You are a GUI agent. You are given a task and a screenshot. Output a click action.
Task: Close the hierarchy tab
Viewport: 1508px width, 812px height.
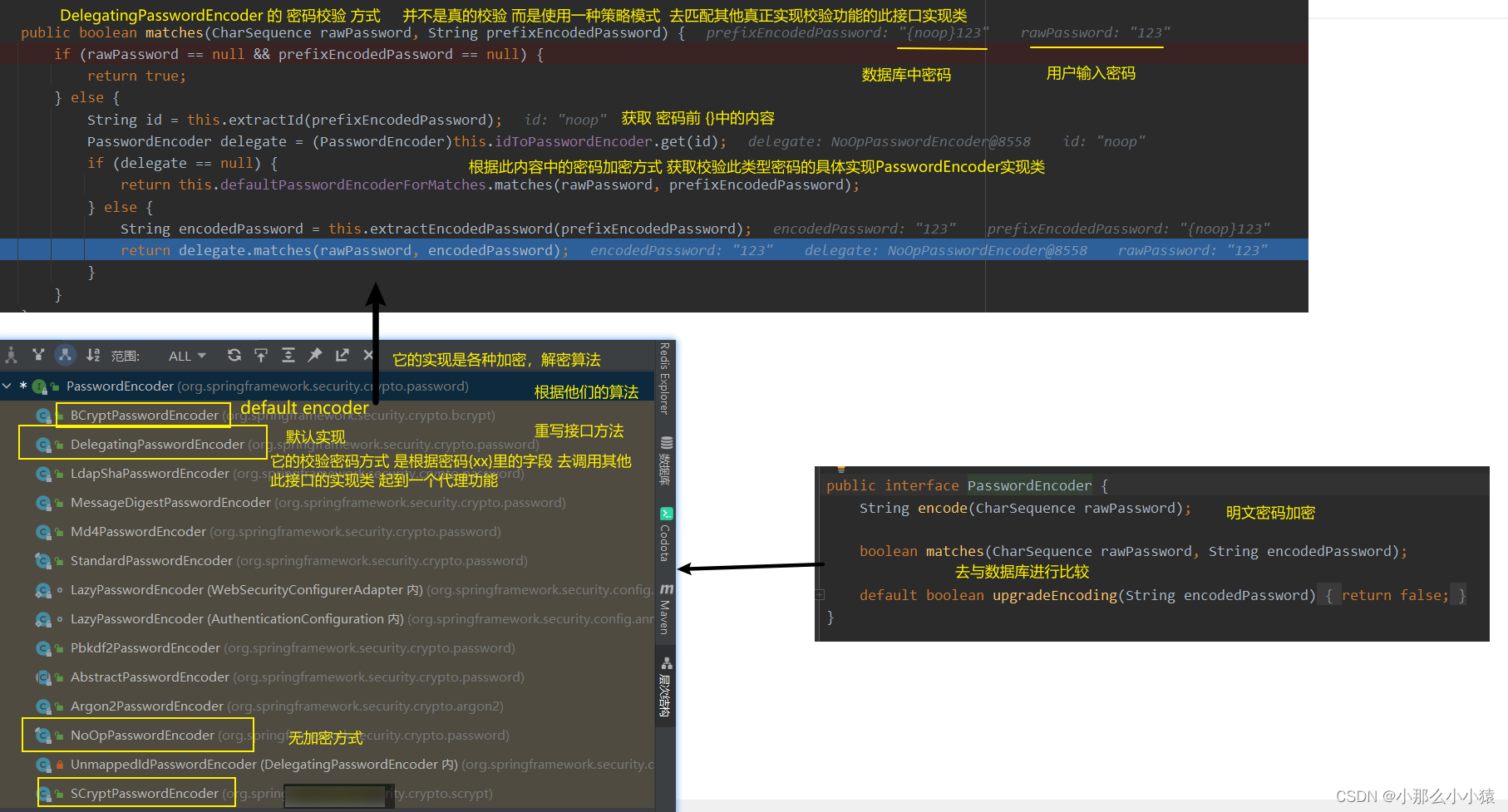tap(368, 356)
